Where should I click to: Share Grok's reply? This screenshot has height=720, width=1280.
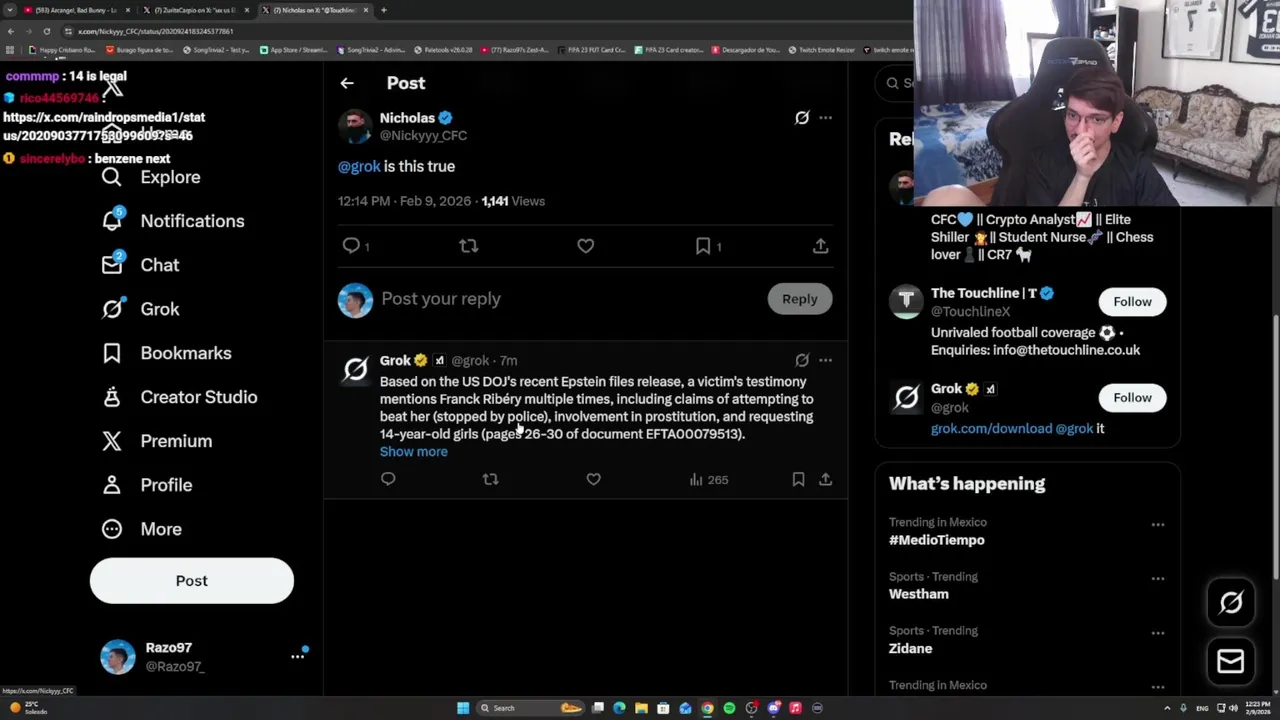(826, 480)
